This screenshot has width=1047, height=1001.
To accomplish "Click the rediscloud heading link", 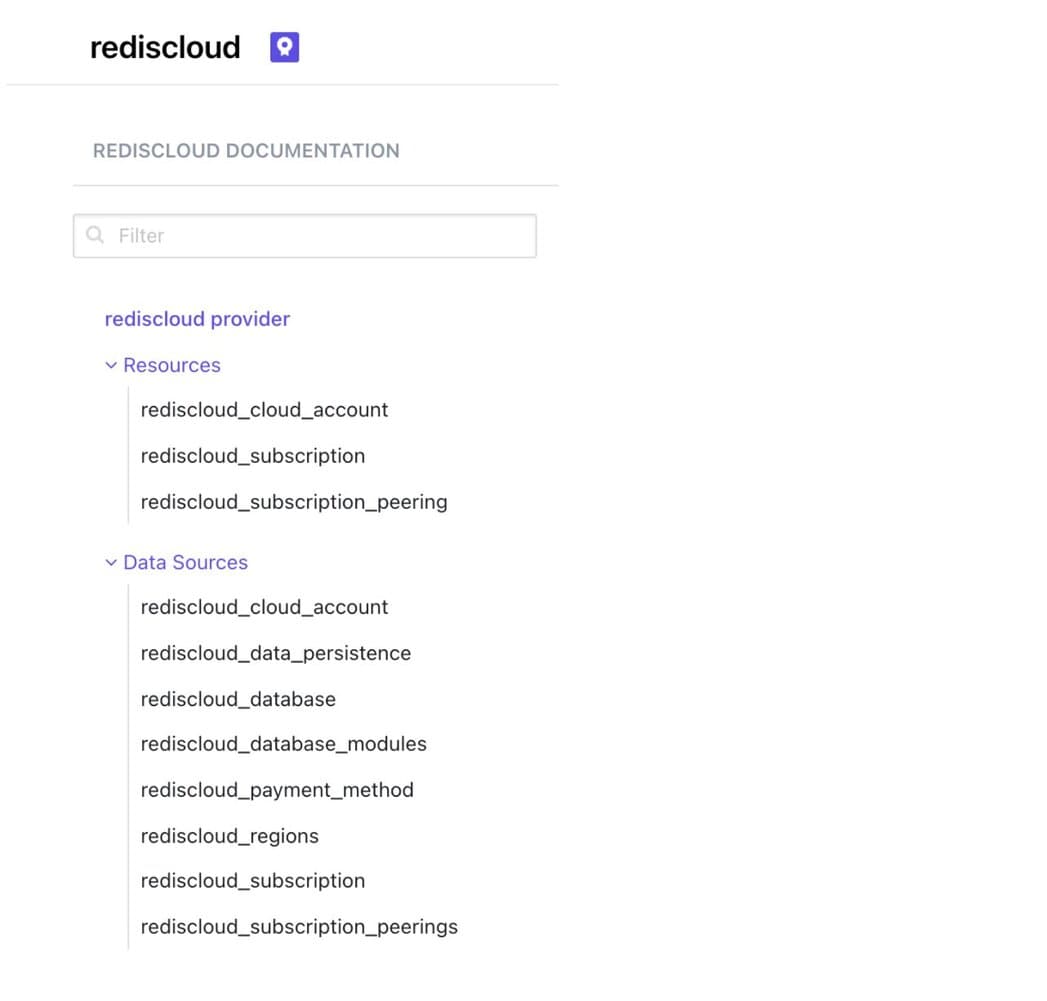I will [x=164, y=47].
